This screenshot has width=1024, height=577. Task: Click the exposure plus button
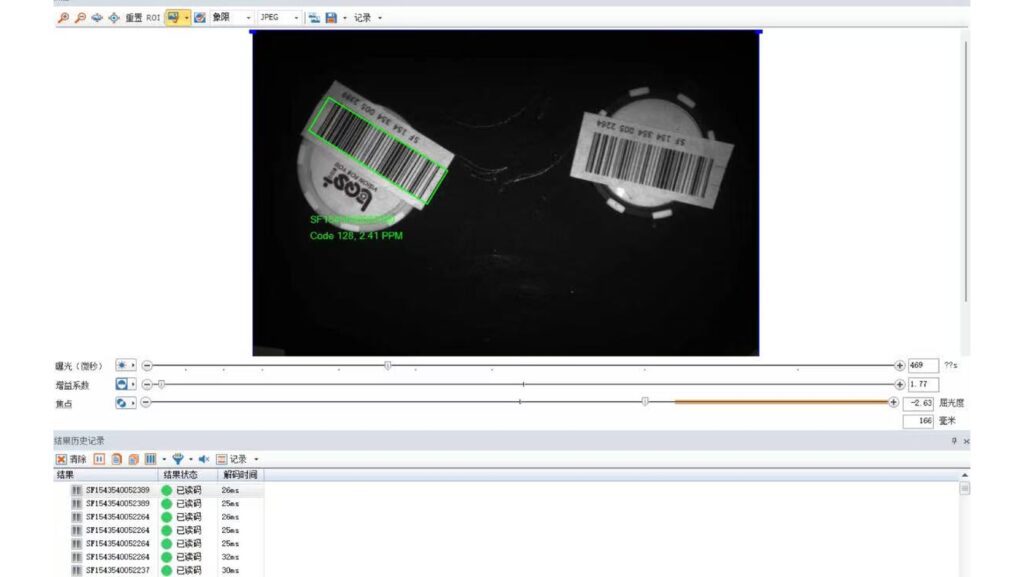tap(899, 366)
